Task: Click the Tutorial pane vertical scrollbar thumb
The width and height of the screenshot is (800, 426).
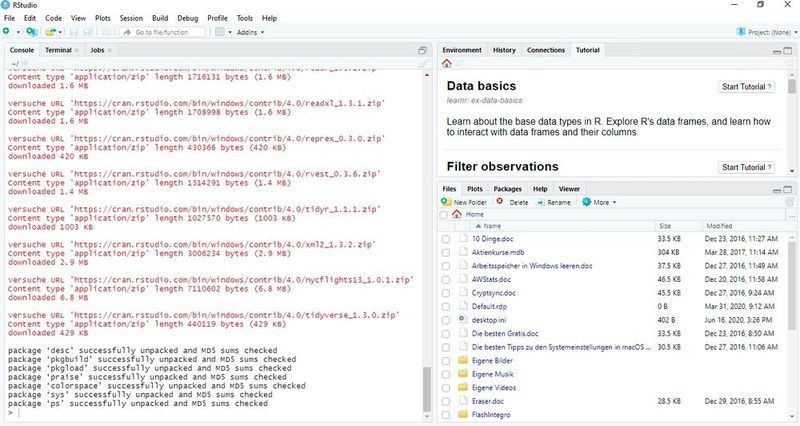Action: (792, 85)
